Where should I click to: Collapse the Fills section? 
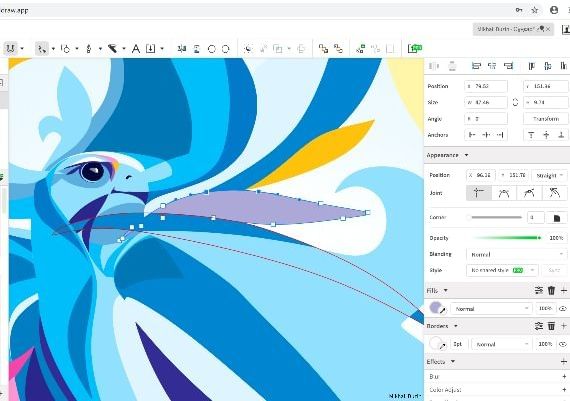coord(445,290)
